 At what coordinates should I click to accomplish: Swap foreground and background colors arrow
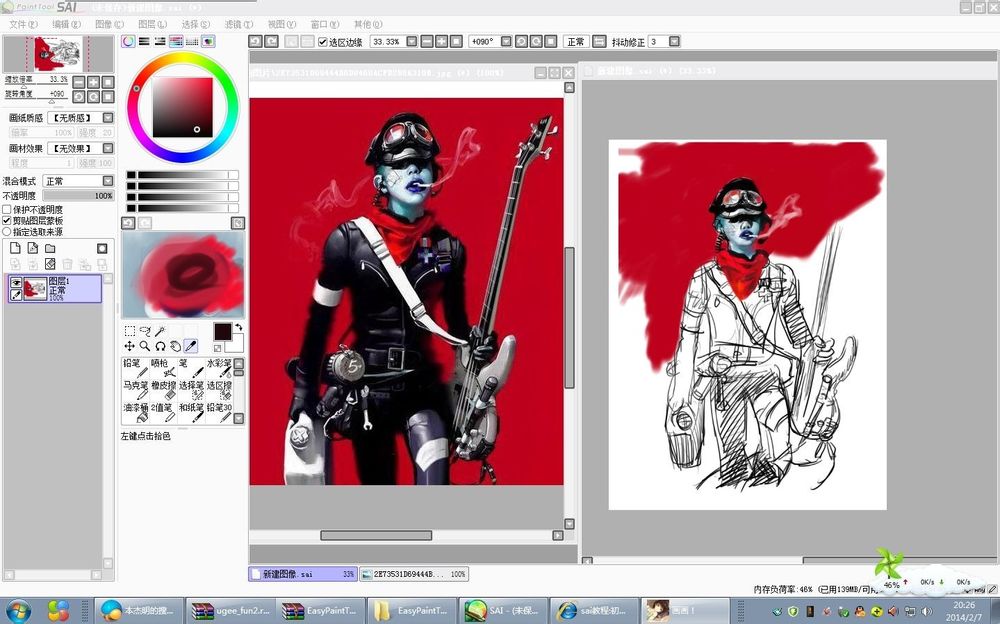pyautogui.click(x=239, y=327)
